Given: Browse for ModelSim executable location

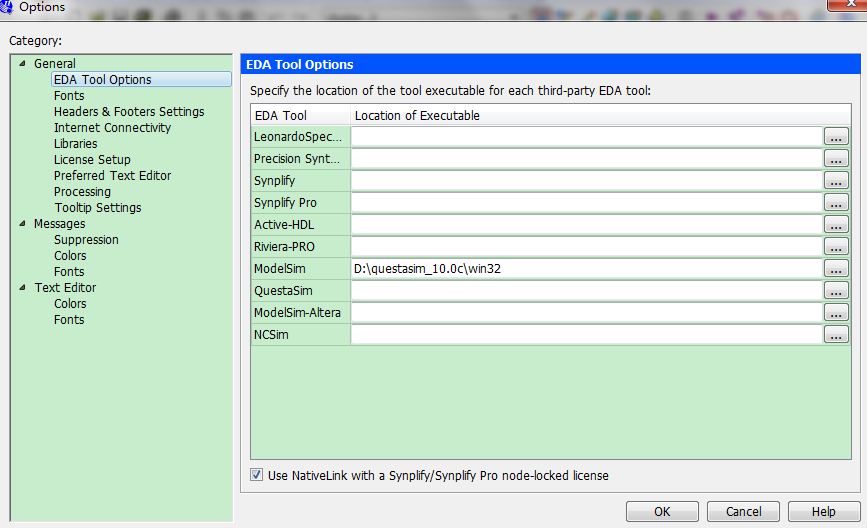Looking at the screenshot, I should tap(836, 269).
